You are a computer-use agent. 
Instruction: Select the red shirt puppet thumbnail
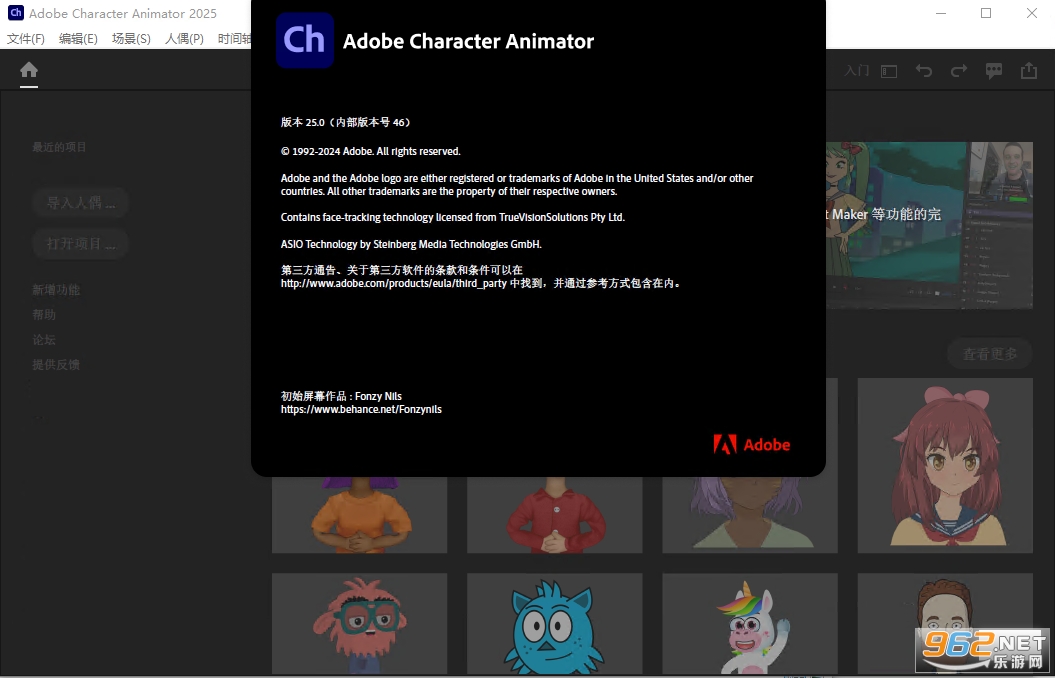click(x=554, y=515)
